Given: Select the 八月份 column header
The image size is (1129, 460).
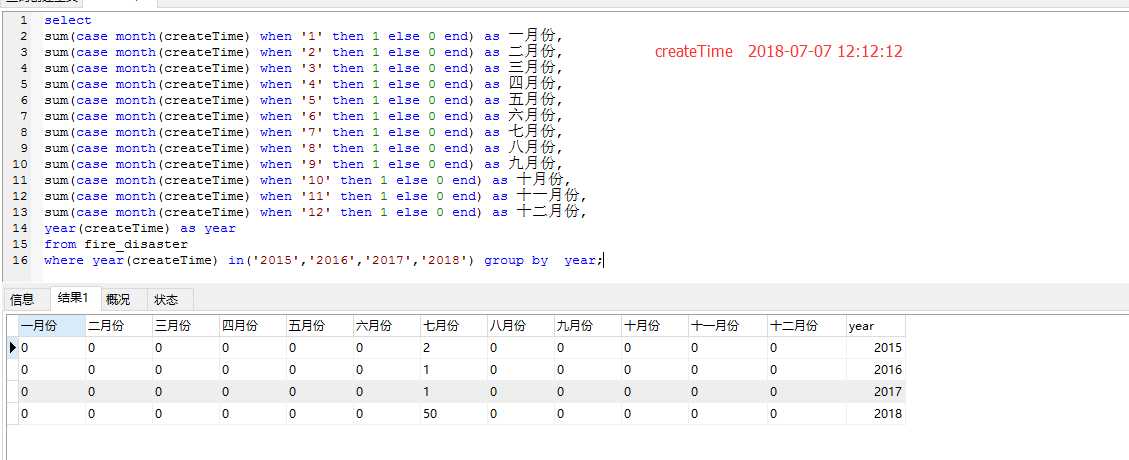Looking at the screenshot, I should 520,325.
